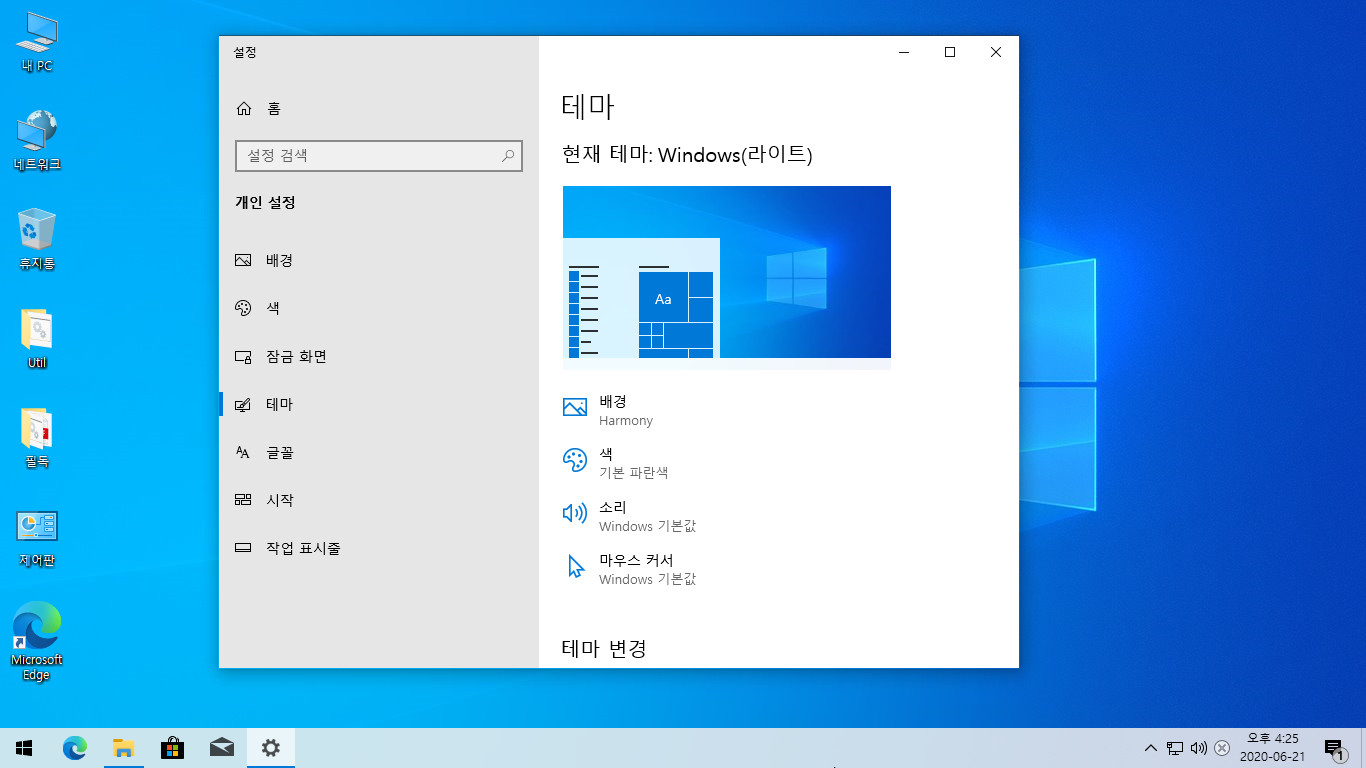Select the 휴지통 recycle bin icon

tap(37, 239)
